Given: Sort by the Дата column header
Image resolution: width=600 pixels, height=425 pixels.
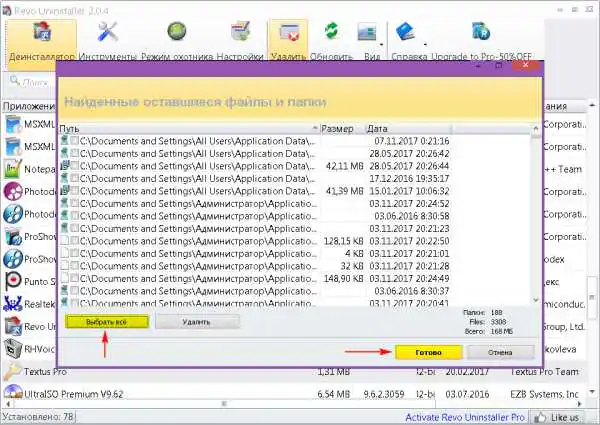Looking at the screenshot, I should point(409,129).
